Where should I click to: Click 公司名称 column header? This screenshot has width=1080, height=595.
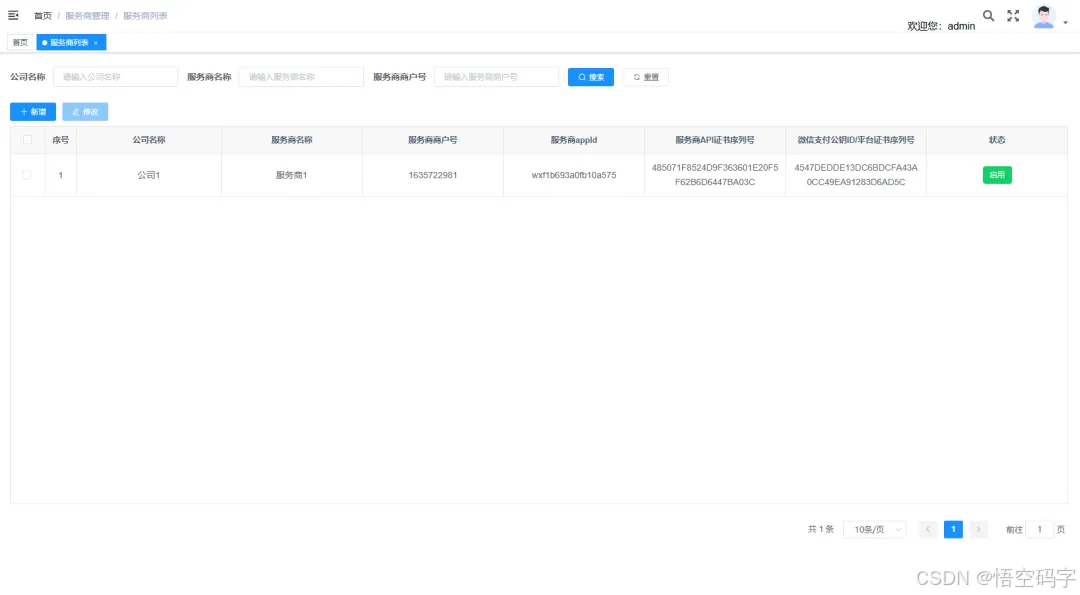click(149, 140)
